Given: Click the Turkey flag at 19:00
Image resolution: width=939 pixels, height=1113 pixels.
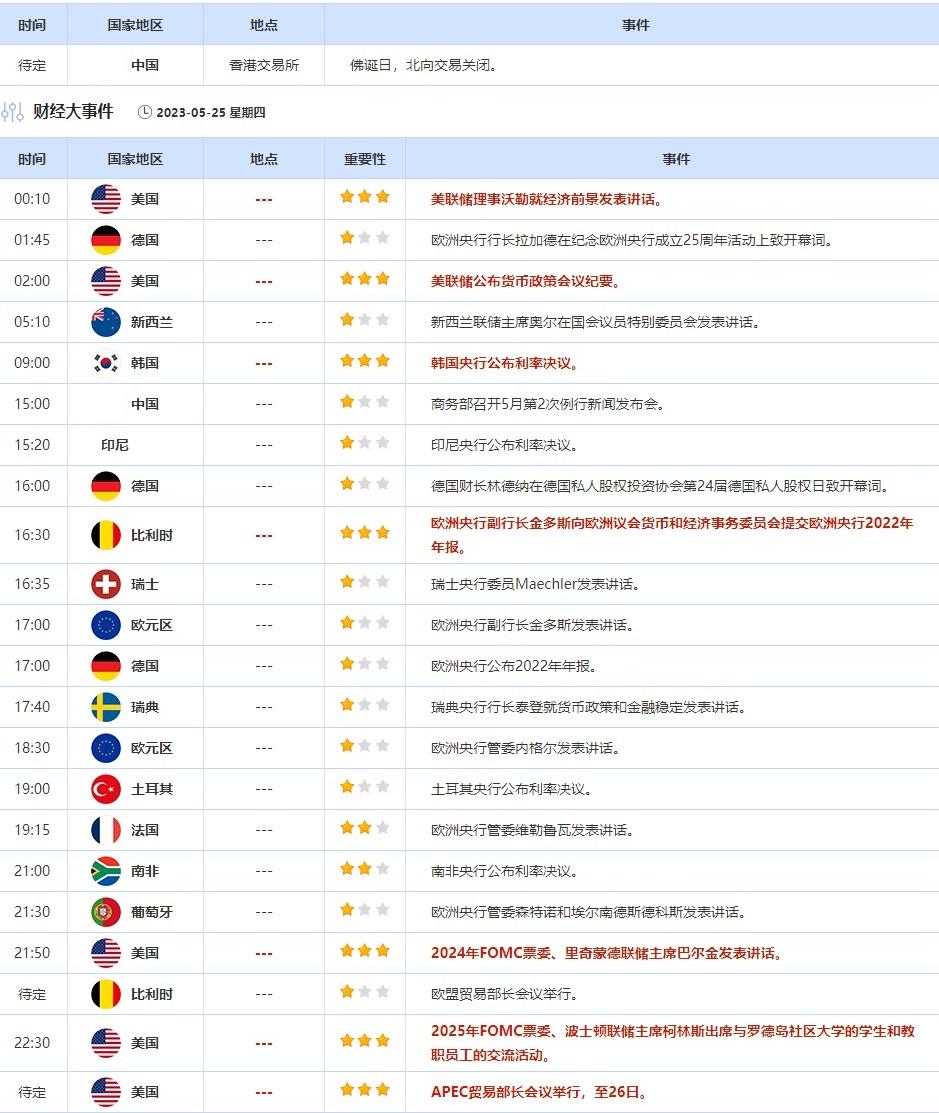Looking at the screenshot, I should (x=105, y=789).
